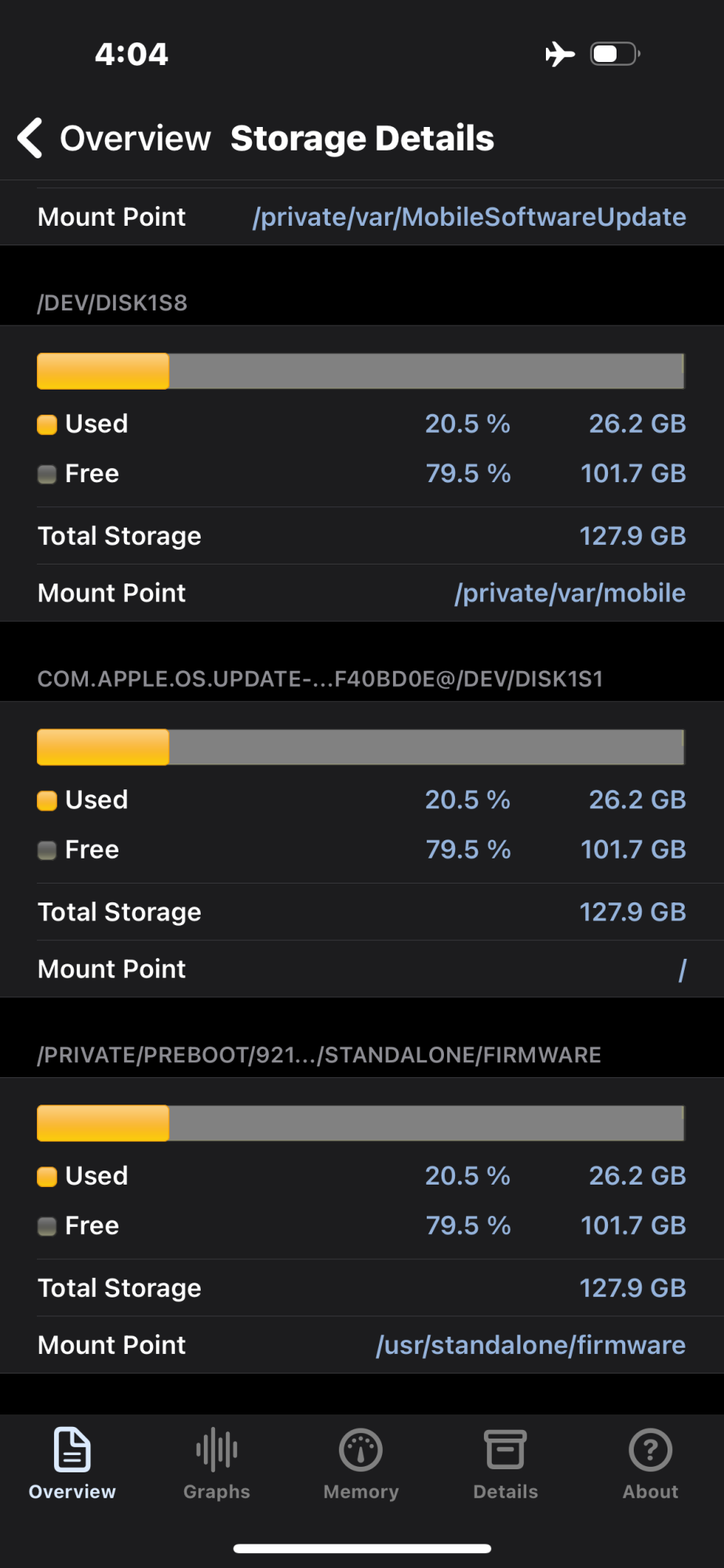
Task: Tap the battery status icon
Action: coord(615,54)
